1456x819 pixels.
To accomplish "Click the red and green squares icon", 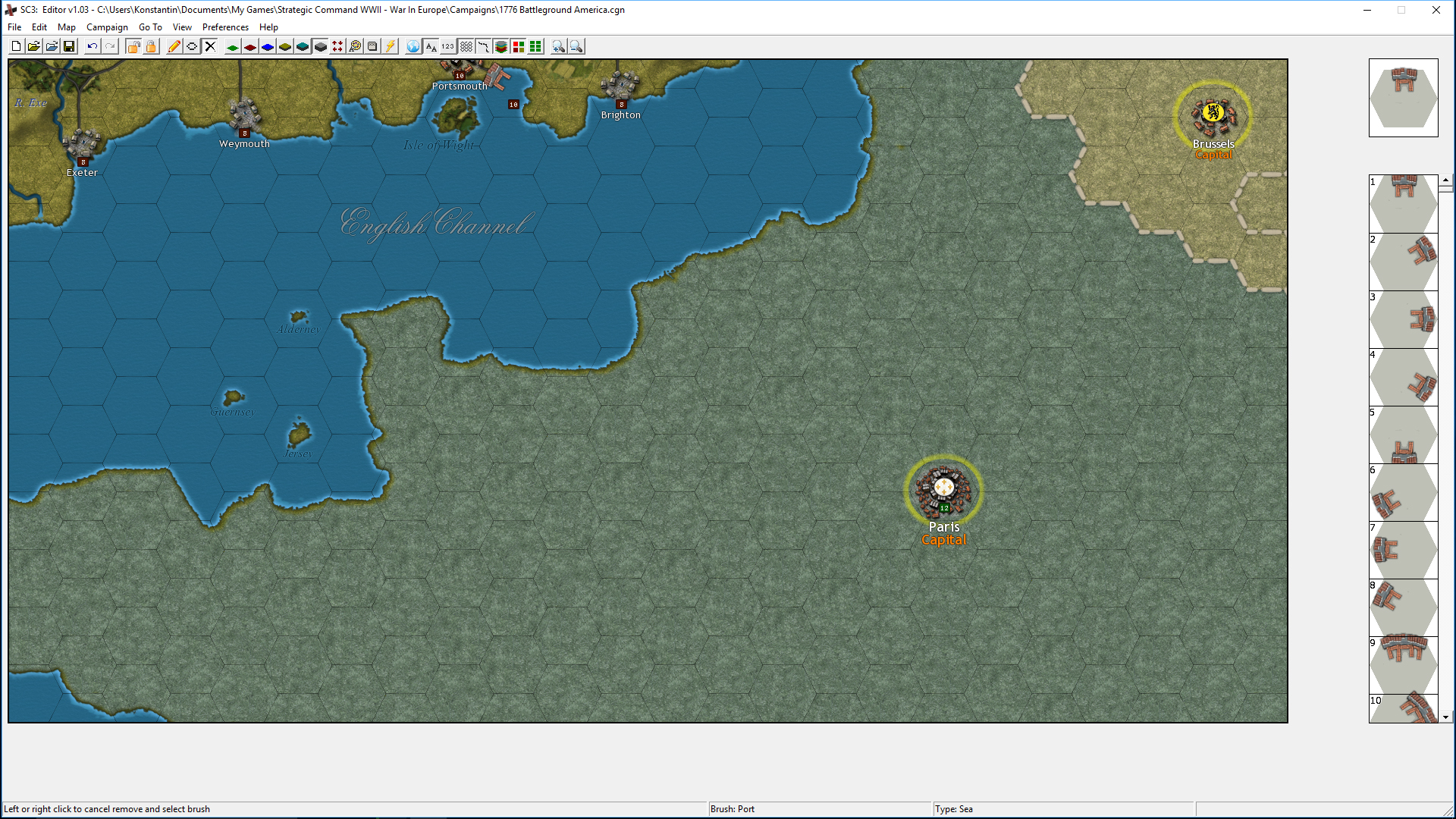I will [x=518, y=46].
